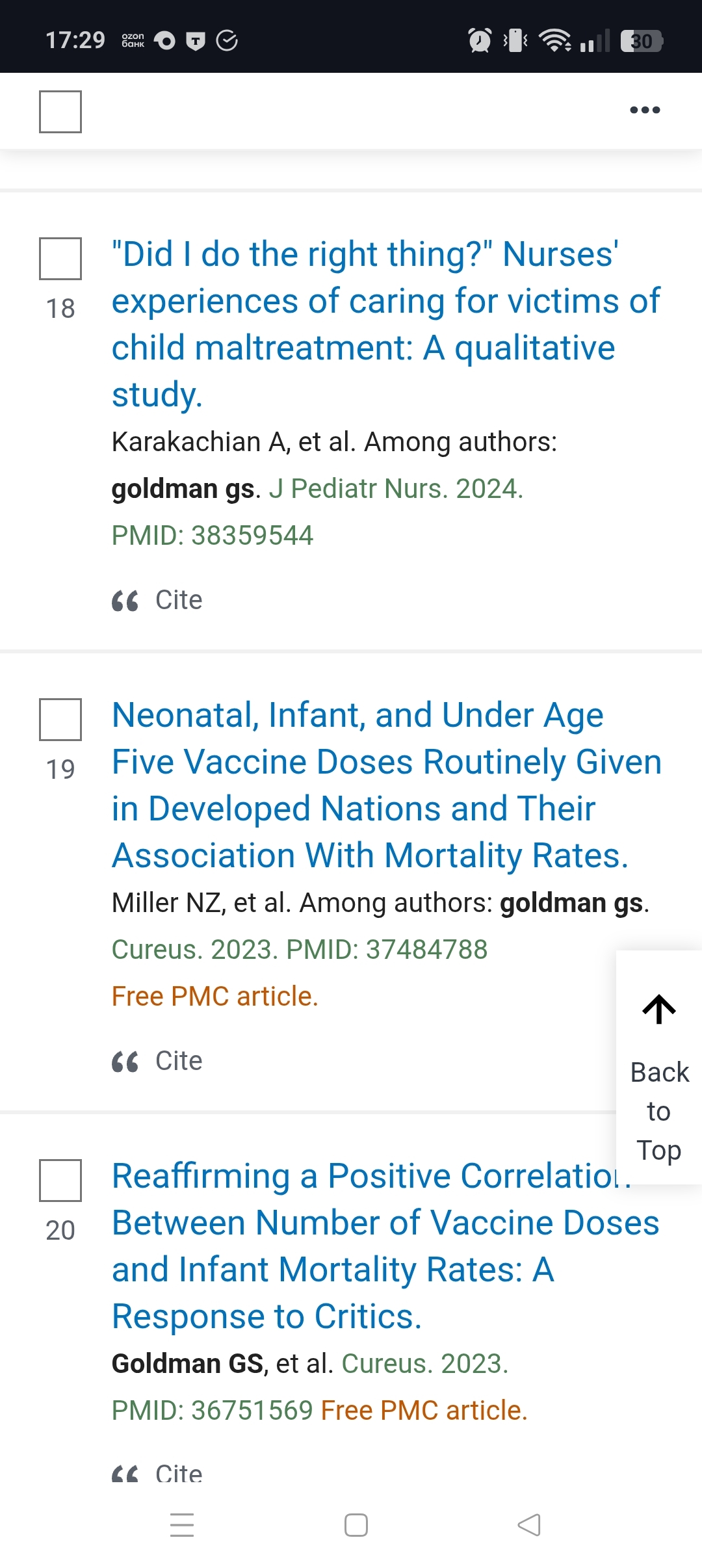Tap the Android back navigation triangle

click(x=529, y=1524)
